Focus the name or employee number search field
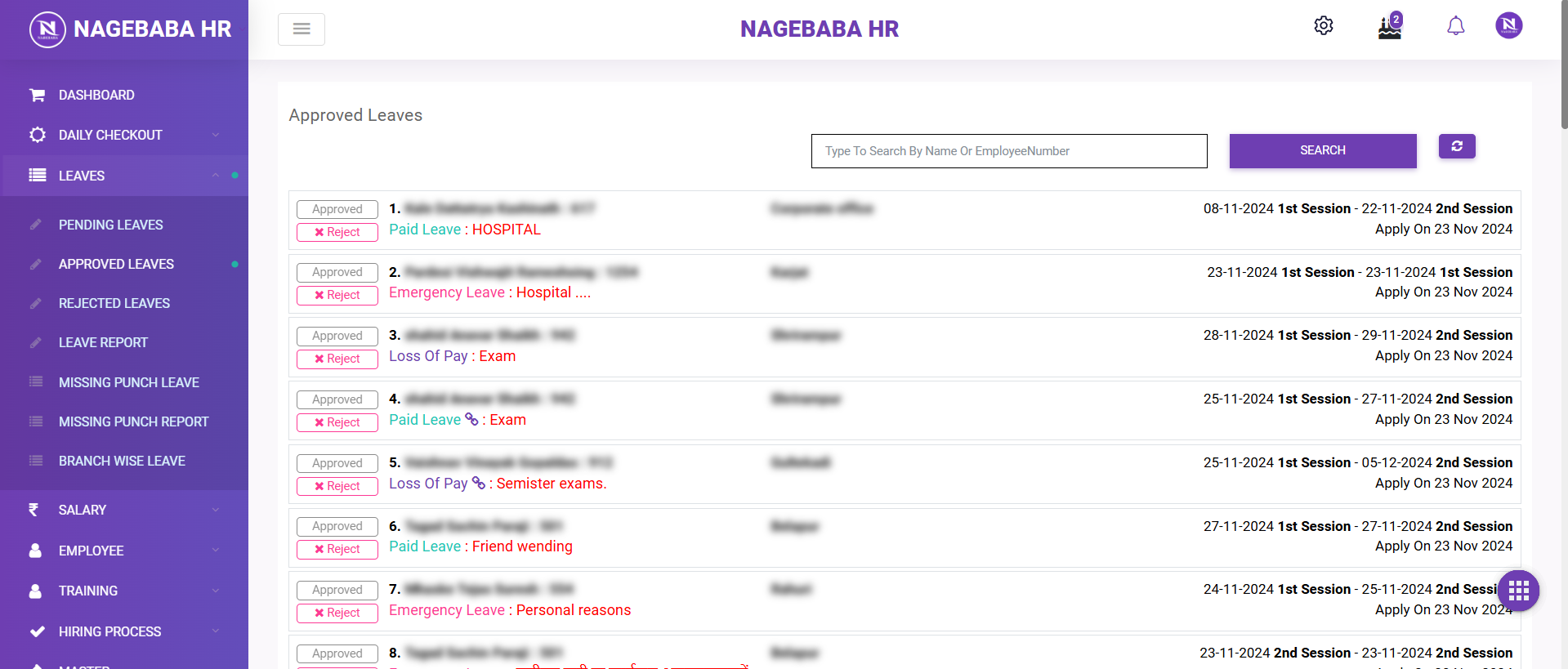The height and width of the screenshot is (669, 1568). [x=1008, y=151]
